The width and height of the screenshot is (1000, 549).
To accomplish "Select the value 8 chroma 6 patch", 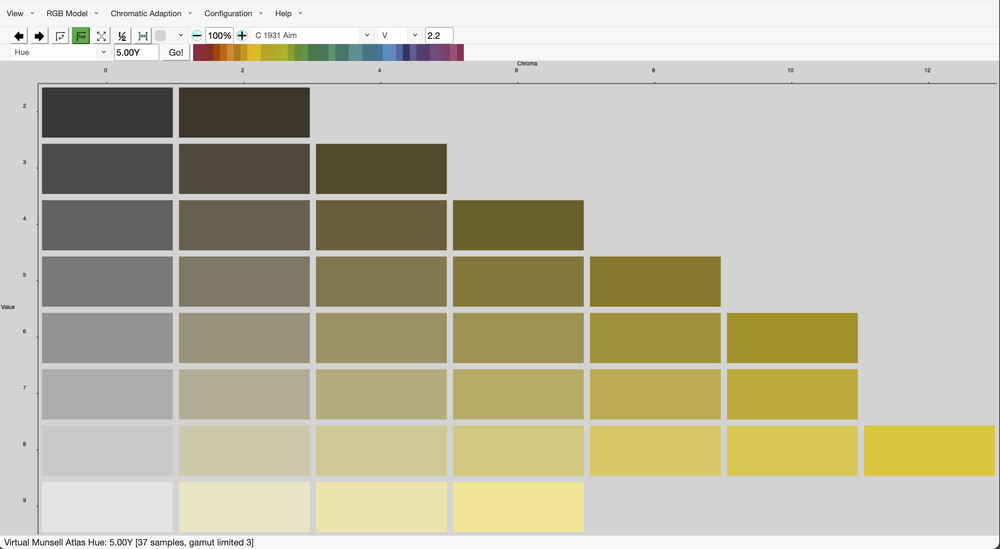I will (x=518, y=451).
